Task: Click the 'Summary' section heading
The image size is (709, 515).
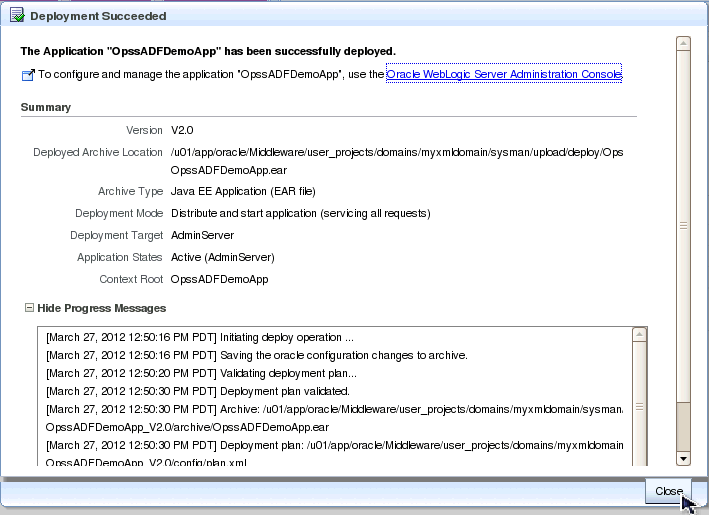Action: pyautogui.click(x=46, y=108)
